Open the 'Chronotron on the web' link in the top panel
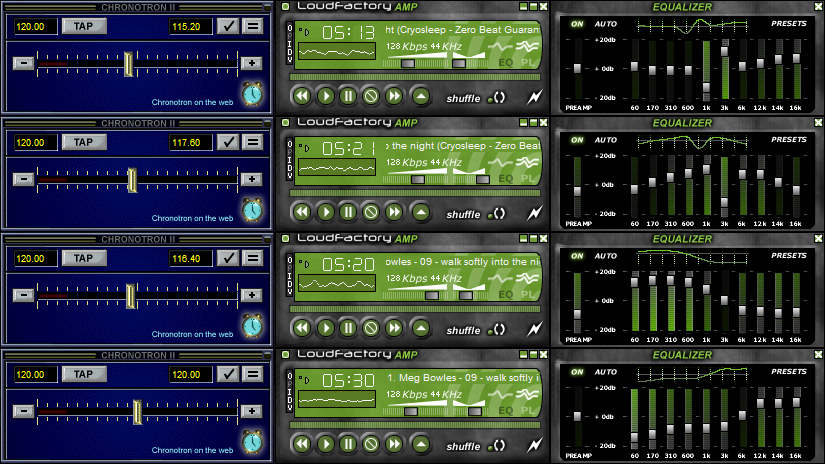The width and height of the screenshot is (825, 464). 194,102
